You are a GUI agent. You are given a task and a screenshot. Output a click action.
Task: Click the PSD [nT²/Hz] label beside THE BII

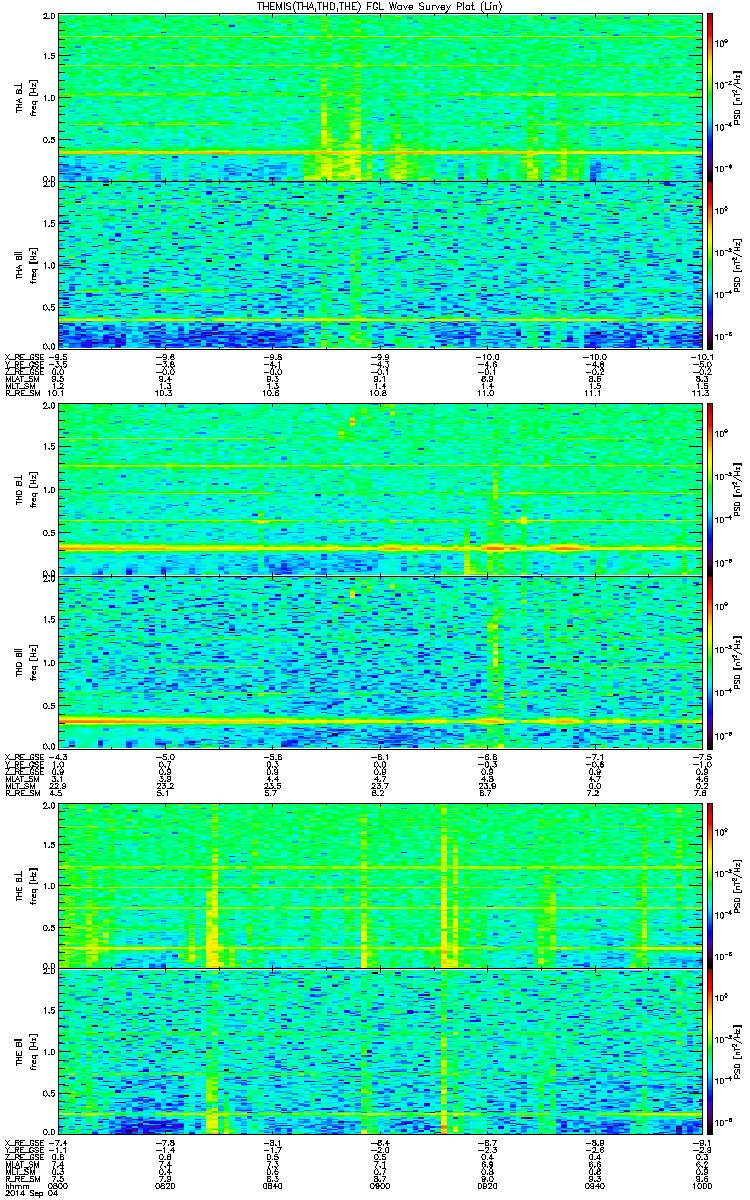(x=740, y=1053)
